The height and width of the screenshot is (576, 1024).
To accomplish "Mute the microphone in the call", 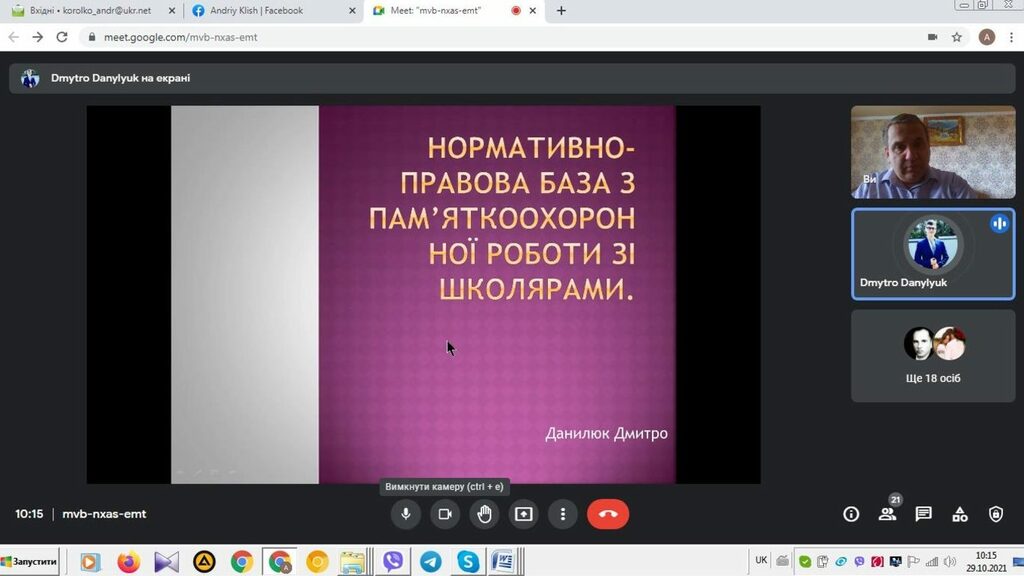I will point(405,514).
